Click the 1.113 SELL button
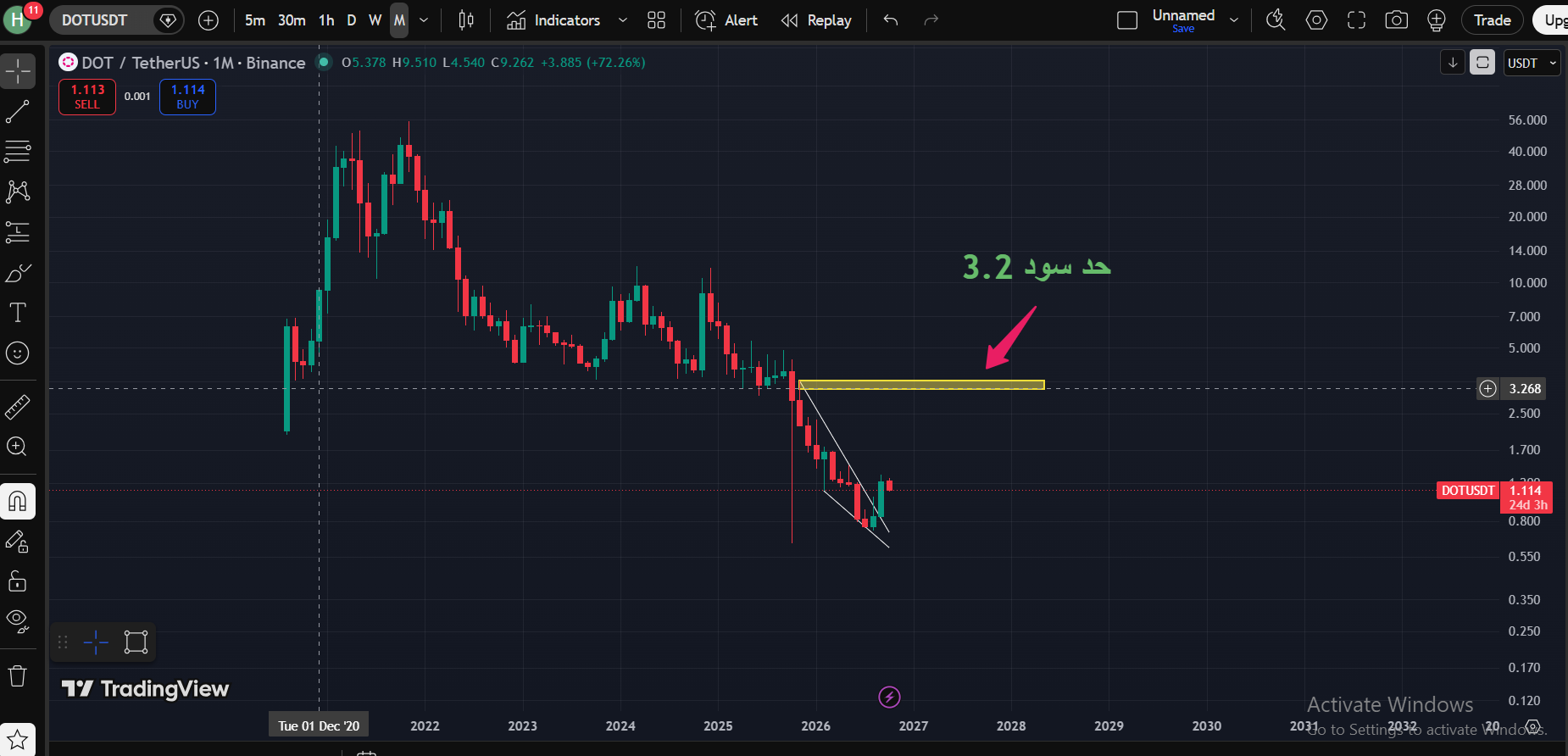 [87, 97]
